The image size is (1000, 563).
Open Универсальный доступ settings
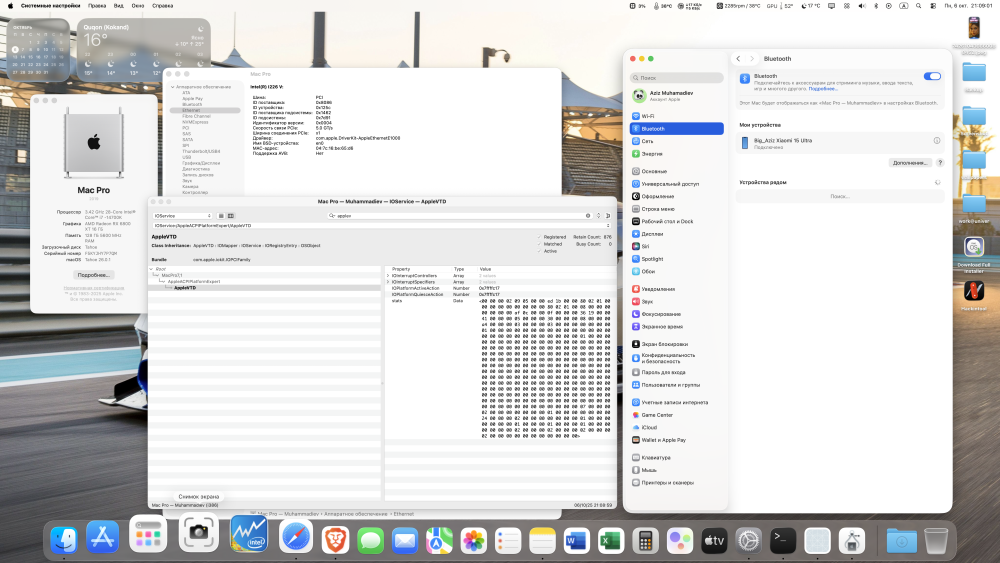[677, 184]
